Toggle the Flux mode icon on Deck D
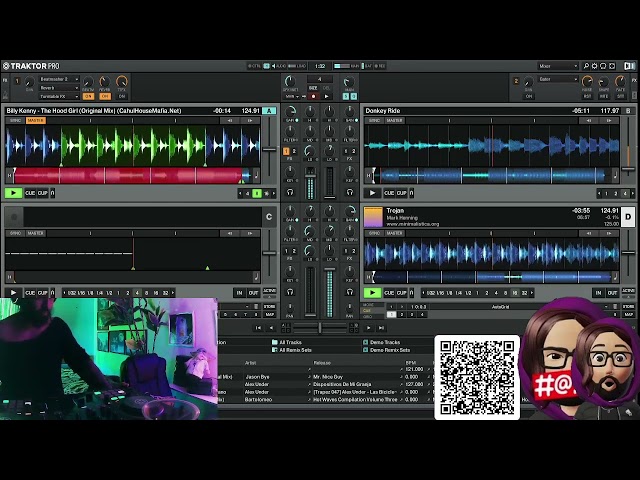 (x=411, y=293)
